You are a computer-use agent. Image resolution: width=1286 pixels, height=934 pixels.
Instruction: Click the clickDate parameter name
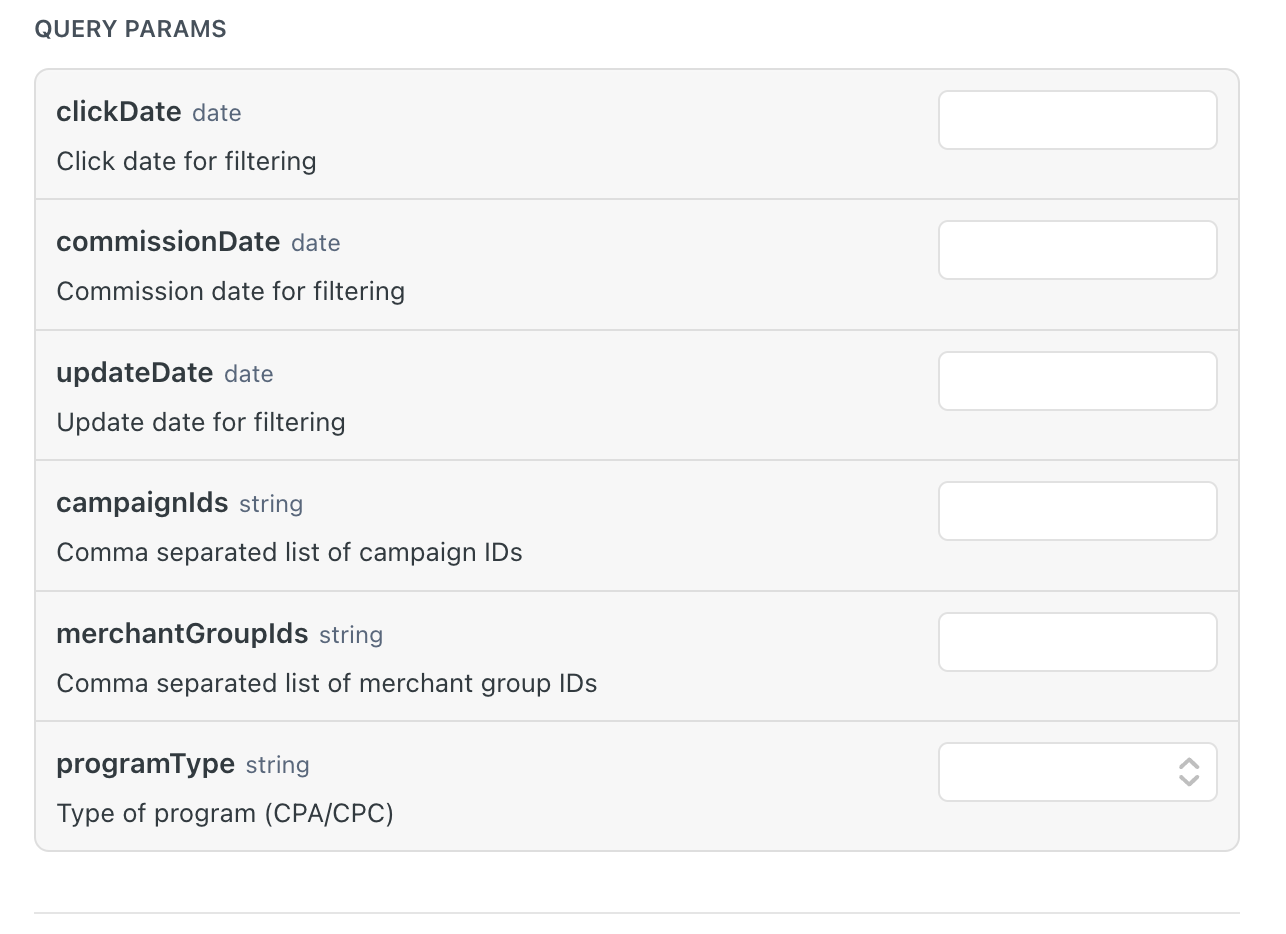click(x=119, y=112)
